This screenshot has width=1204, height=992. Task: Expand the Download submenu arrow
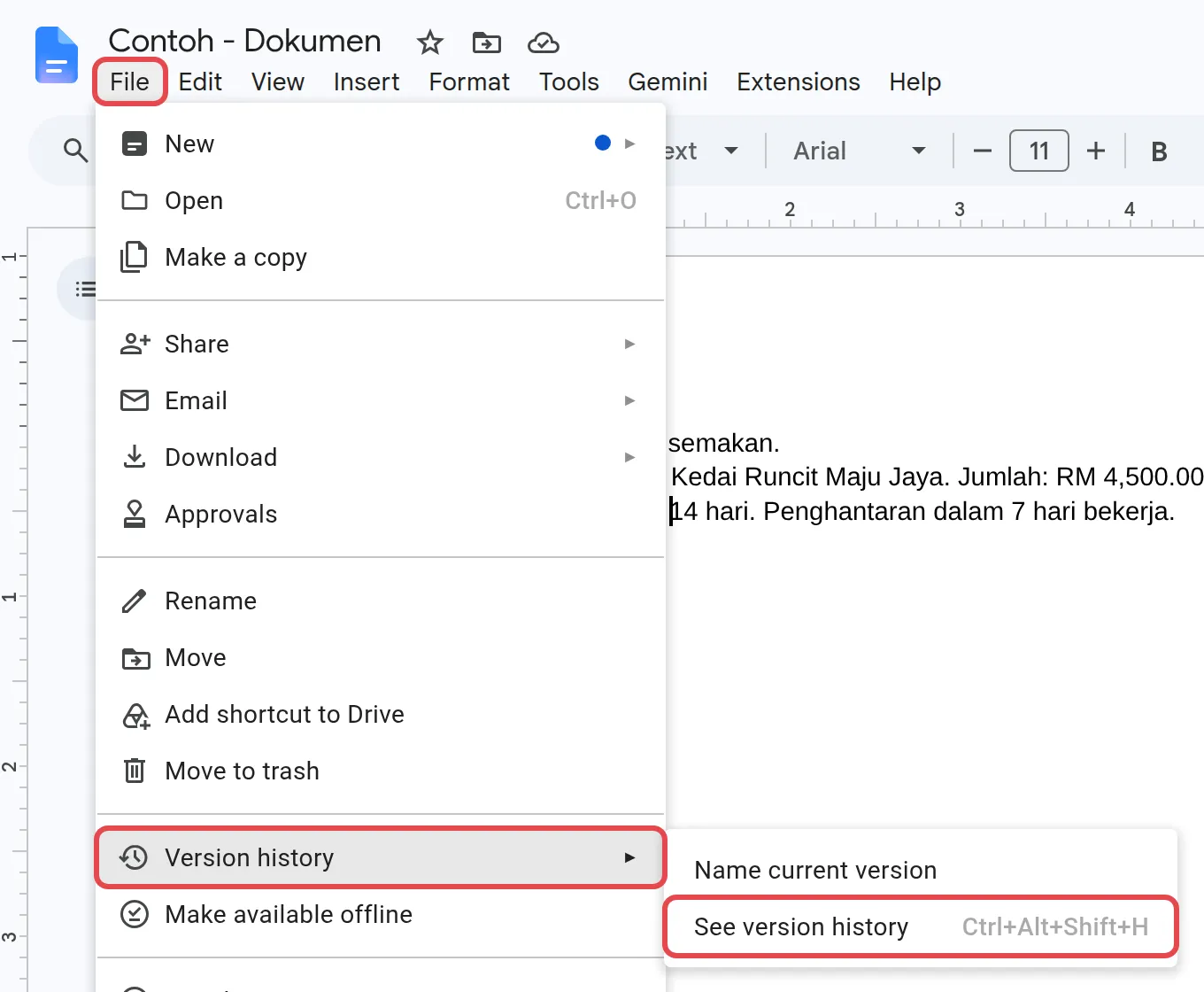[629, 457]
